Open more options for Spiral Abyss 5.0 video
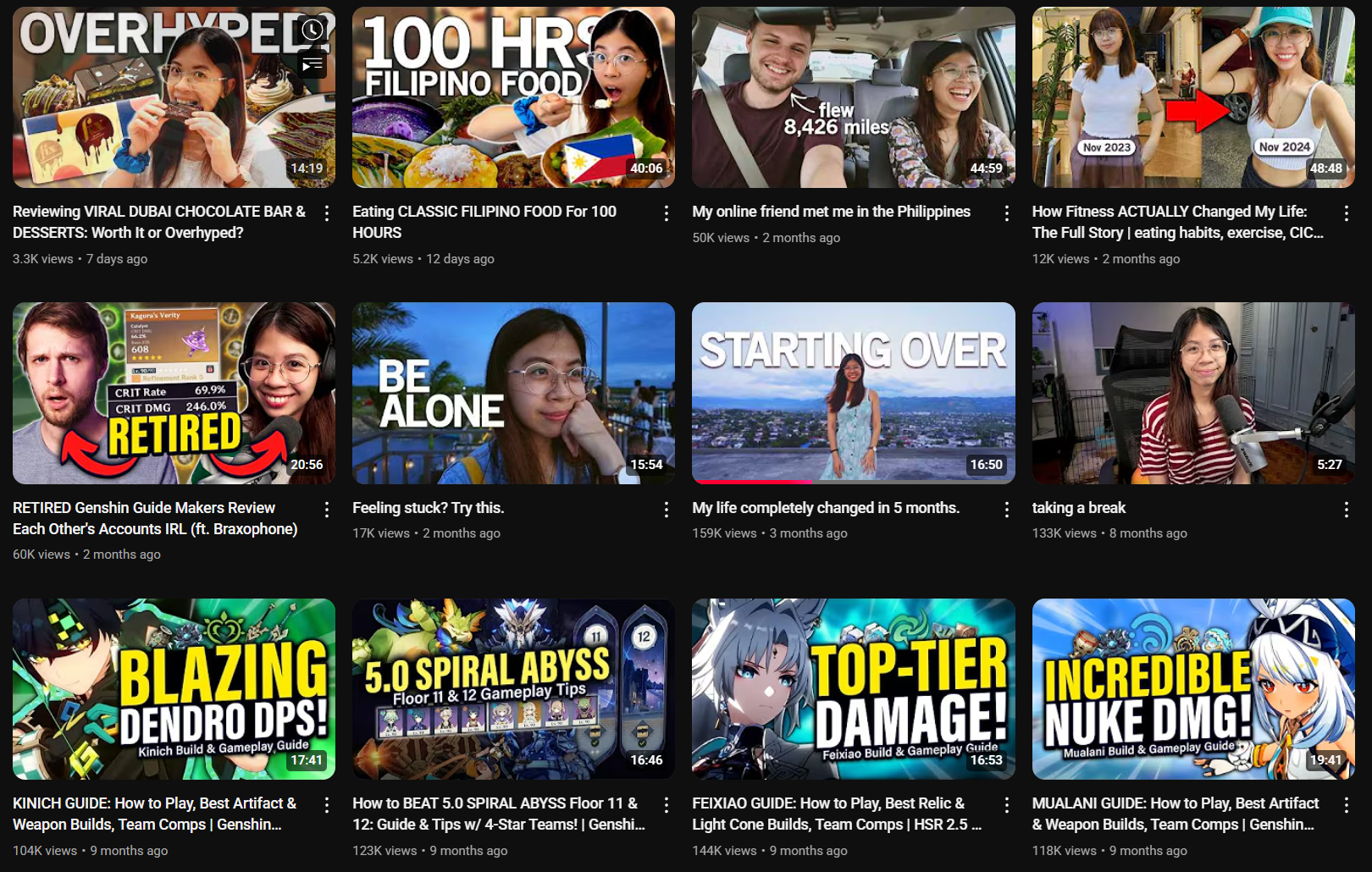Image resolution: width=1372 pixels, height=872 pixels. [x=667, y=805]
